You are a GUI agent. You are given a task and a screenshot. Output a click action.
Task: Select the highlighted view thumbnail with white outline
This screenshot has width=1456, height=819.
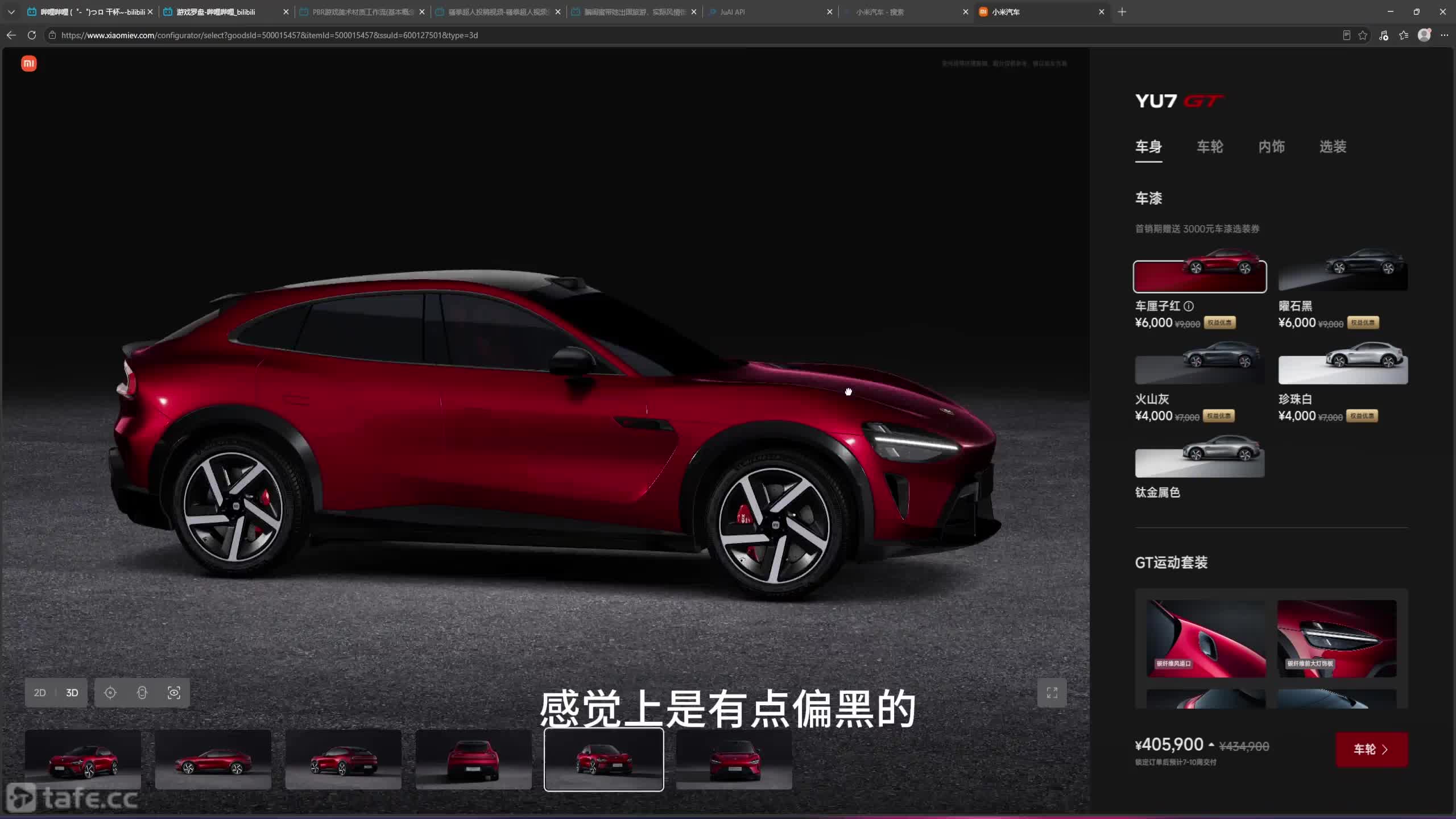604,760
